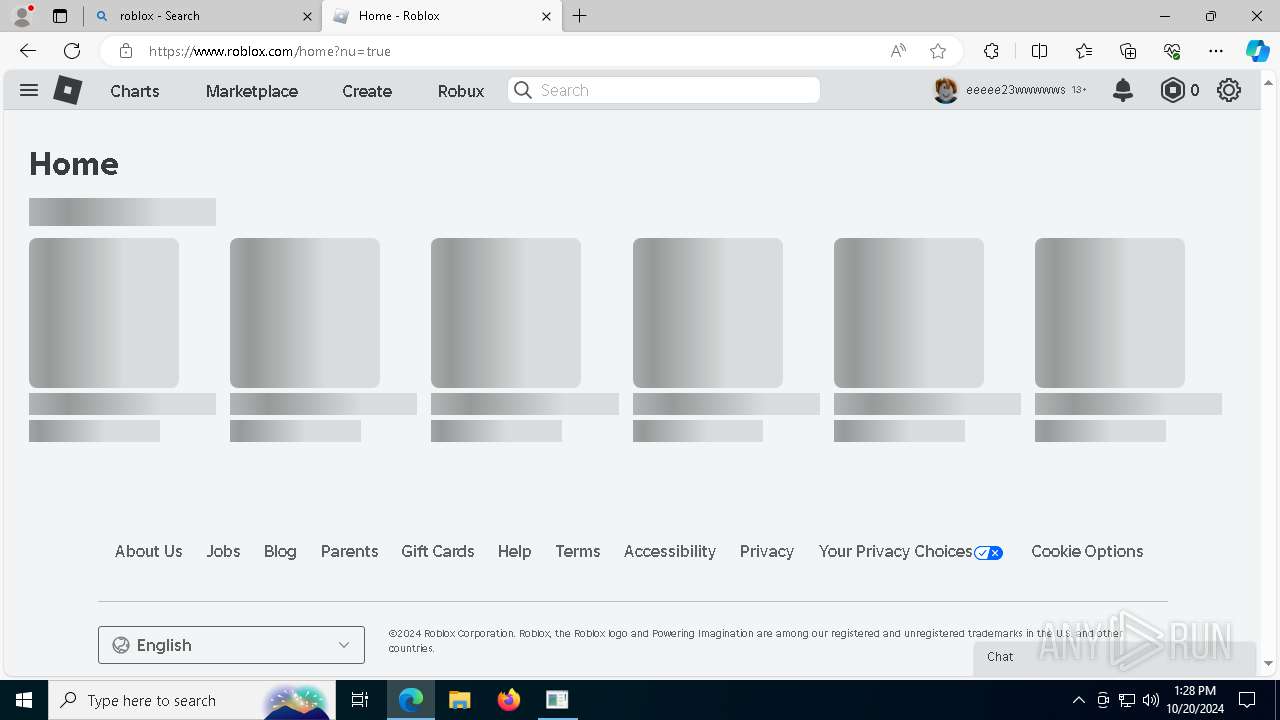Open Read aloud in address bar
This screenshot has height=720, width=1280.
point(898,51)
